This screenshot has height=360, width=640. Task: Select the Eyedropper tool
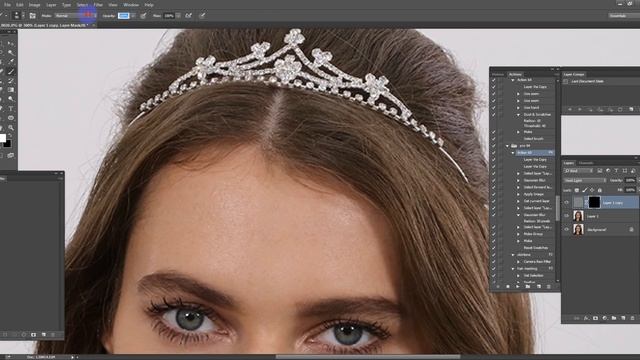(x=11, y=62)
